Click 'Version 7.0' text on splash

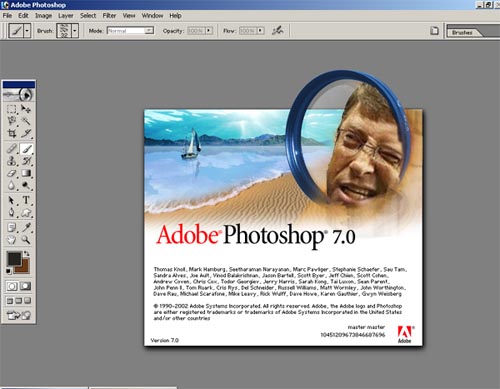pos(165,340)
